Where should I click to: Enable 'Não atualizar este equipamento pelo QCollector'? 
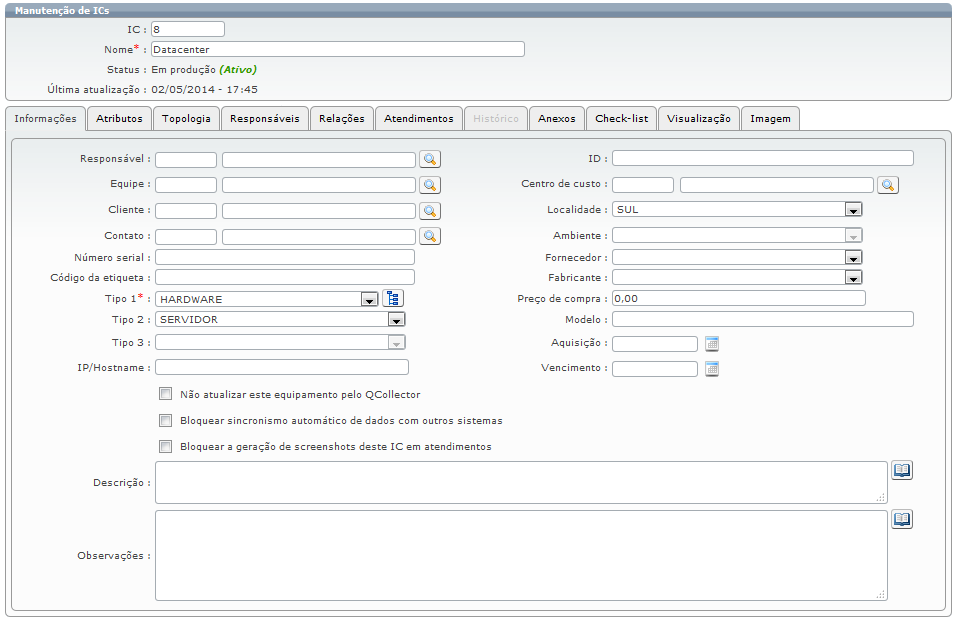pyautogui.click(x=165, y=394)
